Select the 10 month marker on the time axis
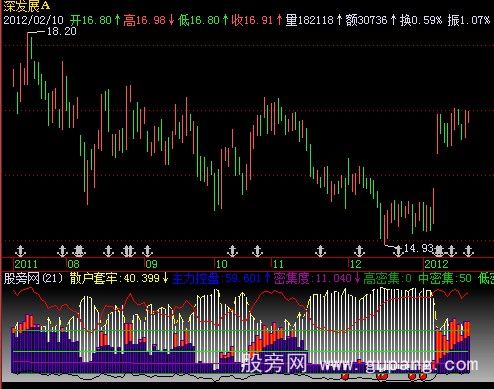Viewport: 494px width, 389px height. 222,264
